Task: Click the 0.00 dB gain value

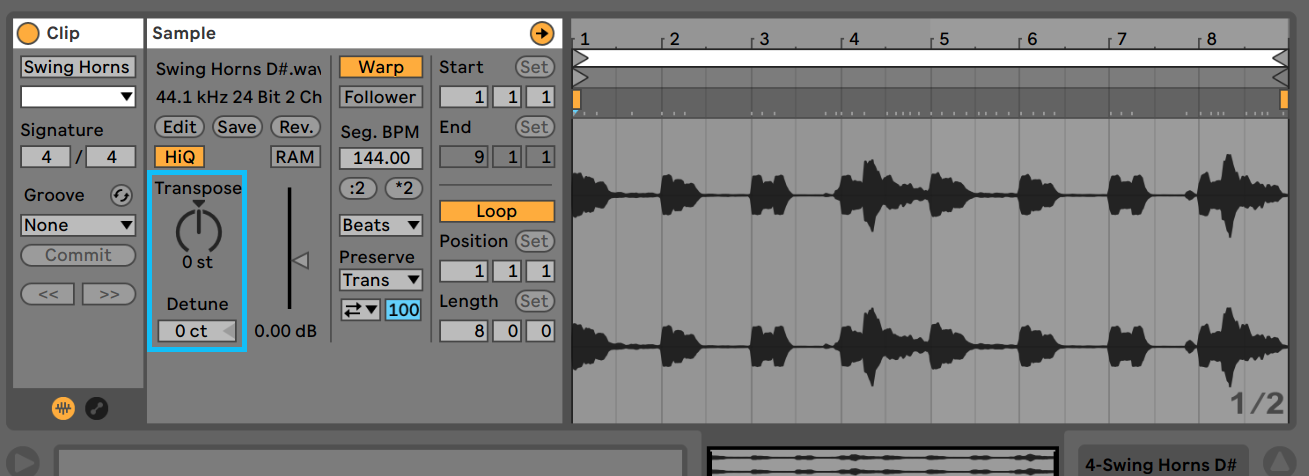Action: [x=285, y=331]
